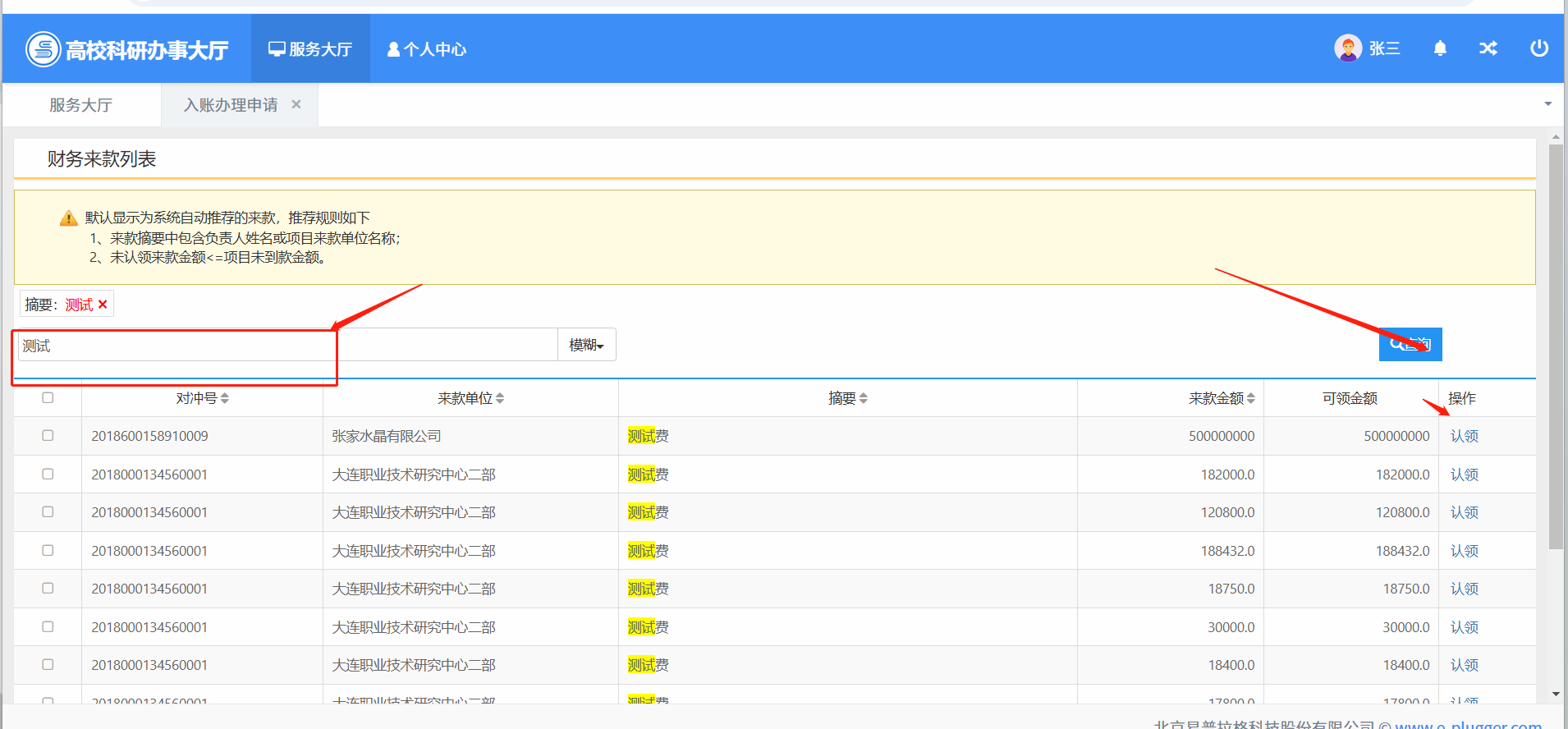The height and width of the screenshot is (729, 1568).
Task: Click the 高校科研办事大厅 logo
Action: 127,49
